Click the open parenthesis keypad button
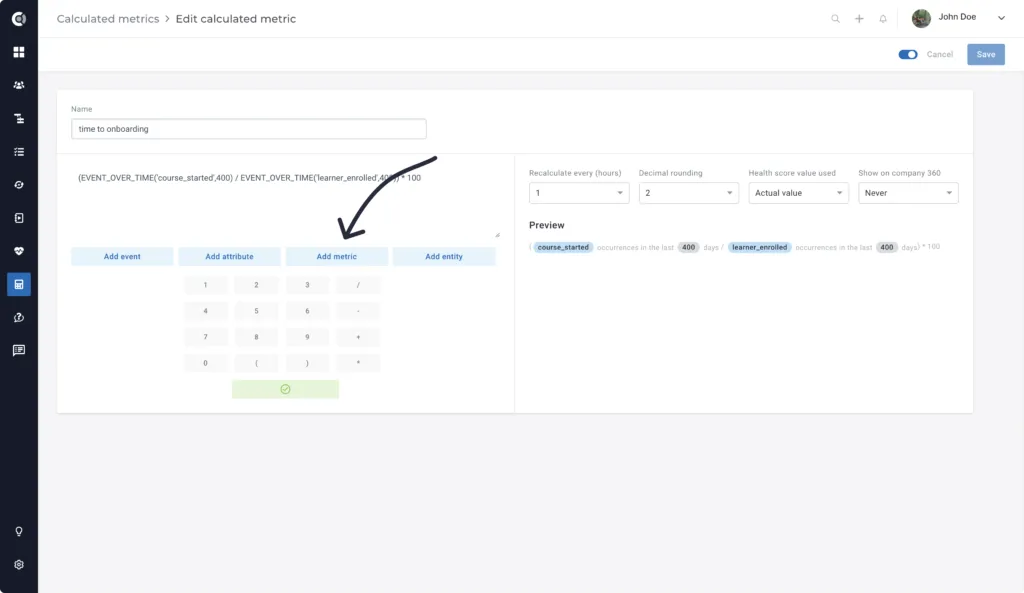The image size is (1024, 593). [256, 363]
